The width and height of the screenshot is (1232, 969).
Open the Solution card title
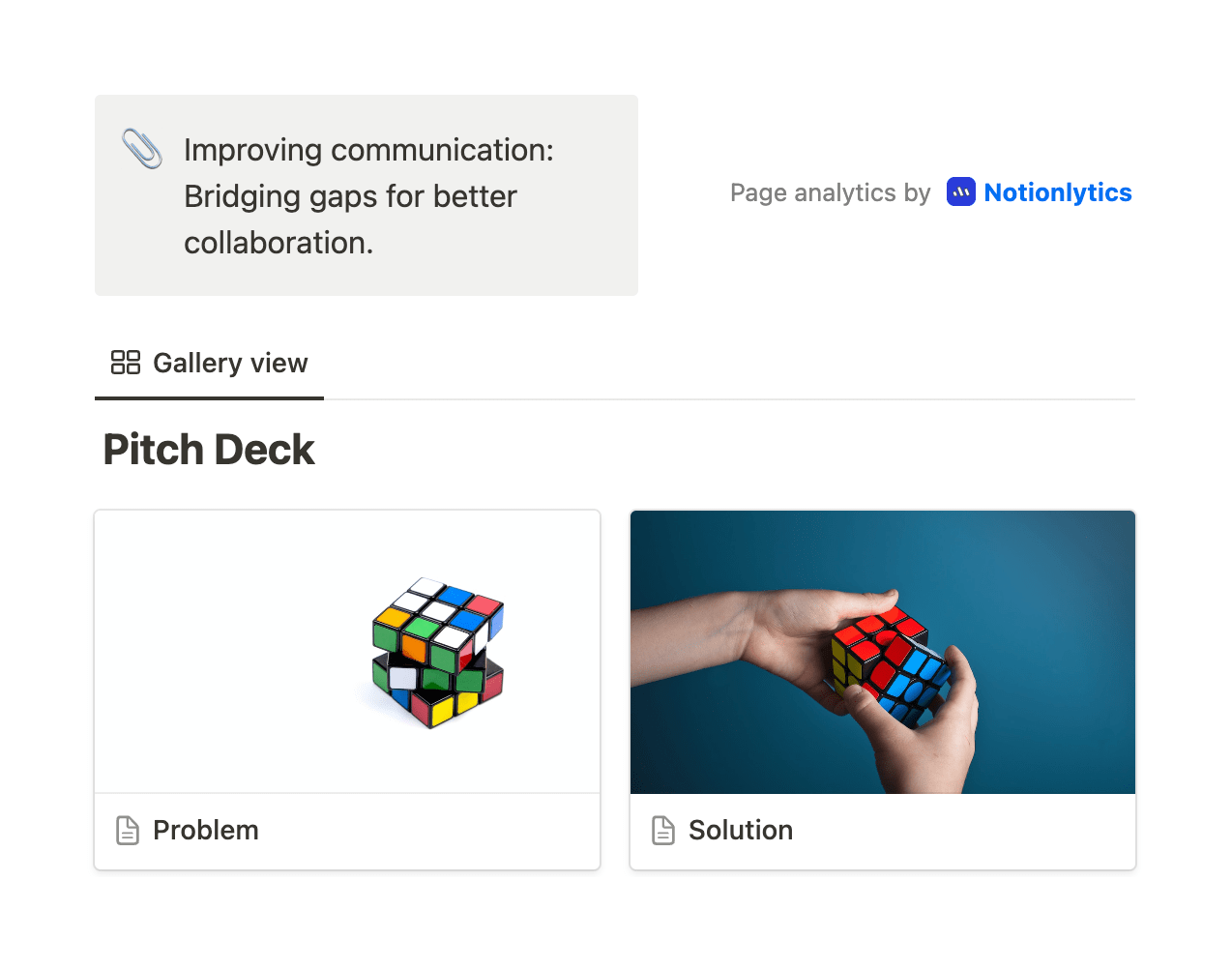tap(741, 830)
